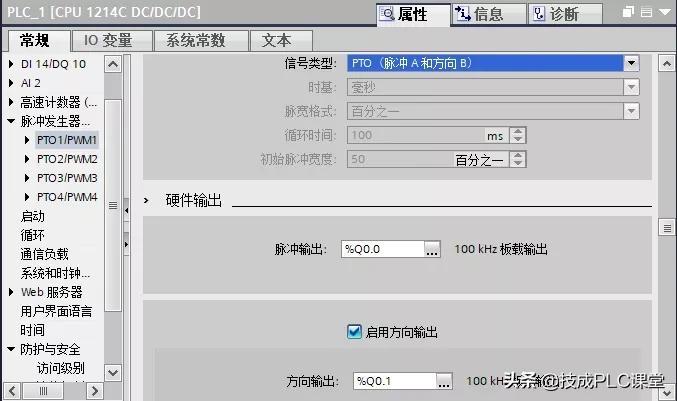Click the 循环时间 spinner arrows
This screenshot has height=401, width=677.
518,135
